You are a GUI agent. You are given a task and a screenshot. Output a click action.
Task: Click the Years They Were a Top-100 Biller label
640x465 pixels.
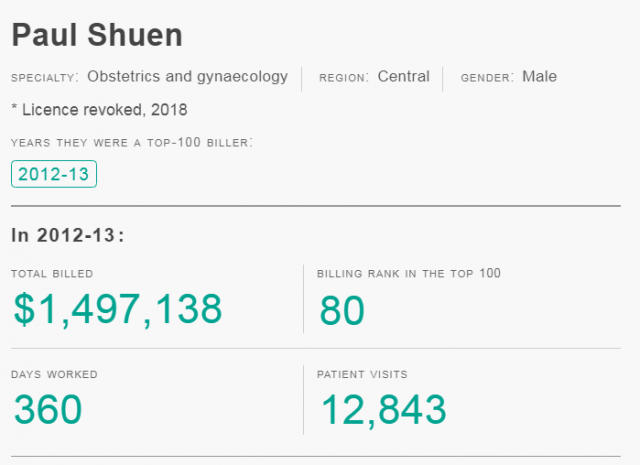[132, 142]
